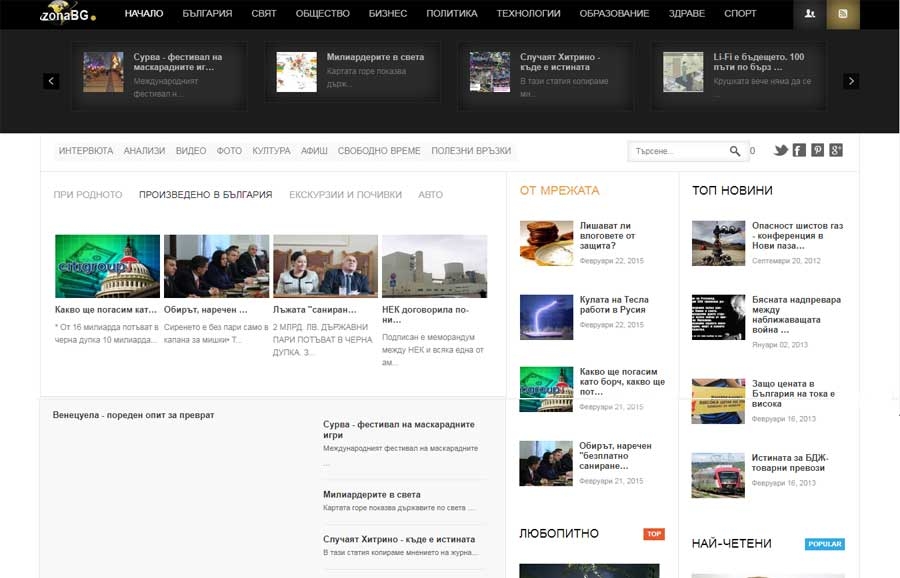The height and width of the screenshot is (578, 900).
Task: Open the Сурва festival carousel thumbnail
Action: (103, 72)
